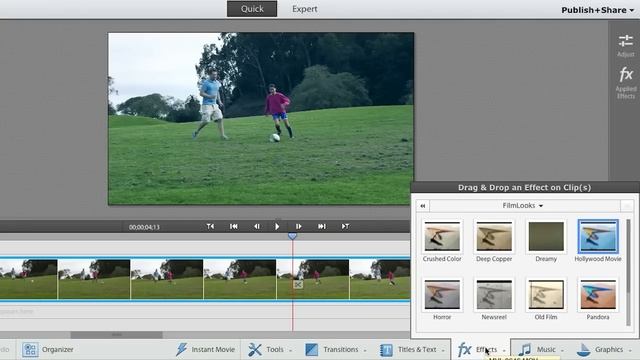
Task: Click the Titles & Text icon
Action: pos(386,350)
